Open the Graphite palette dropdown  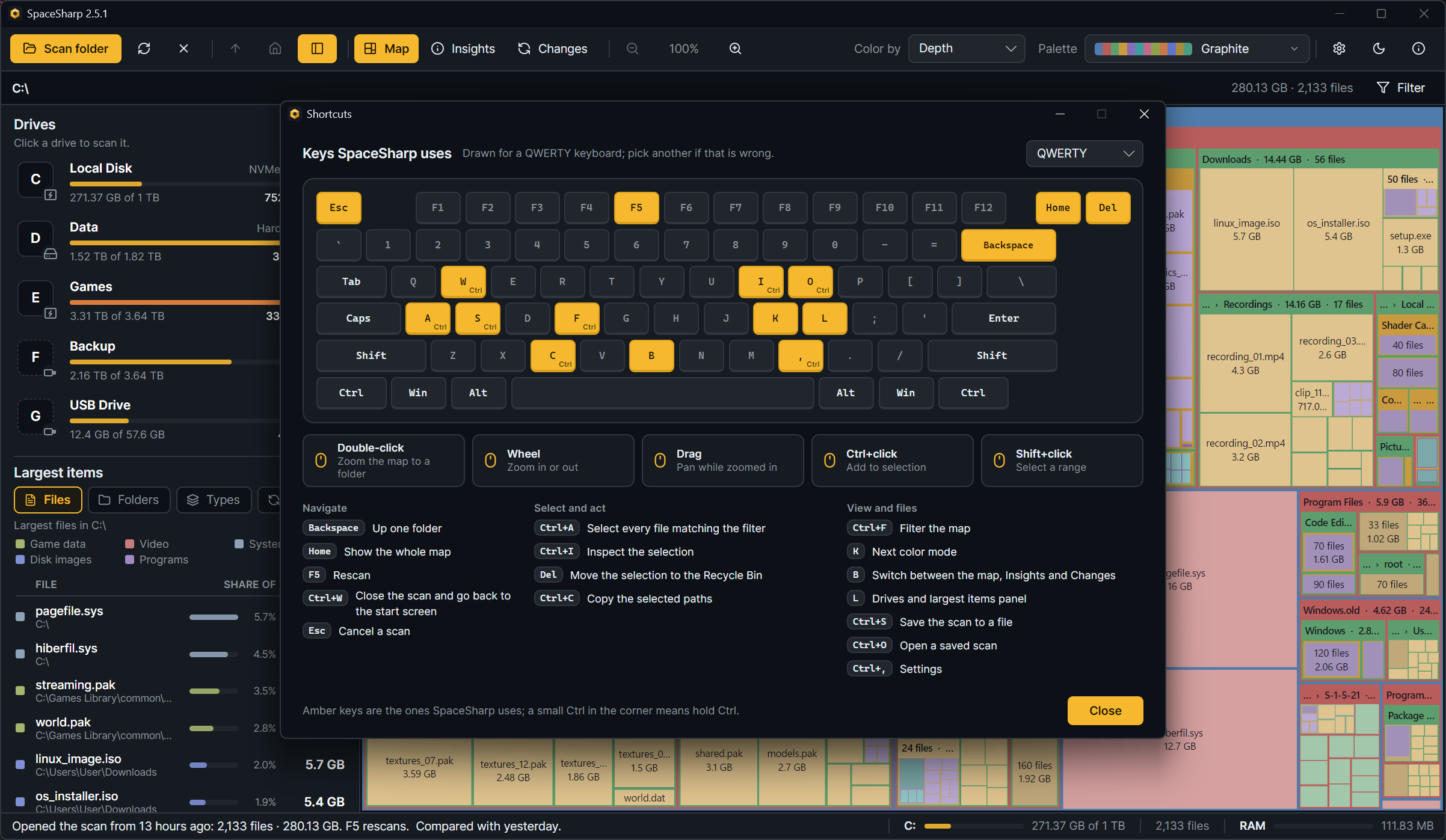click(1197, 49)
